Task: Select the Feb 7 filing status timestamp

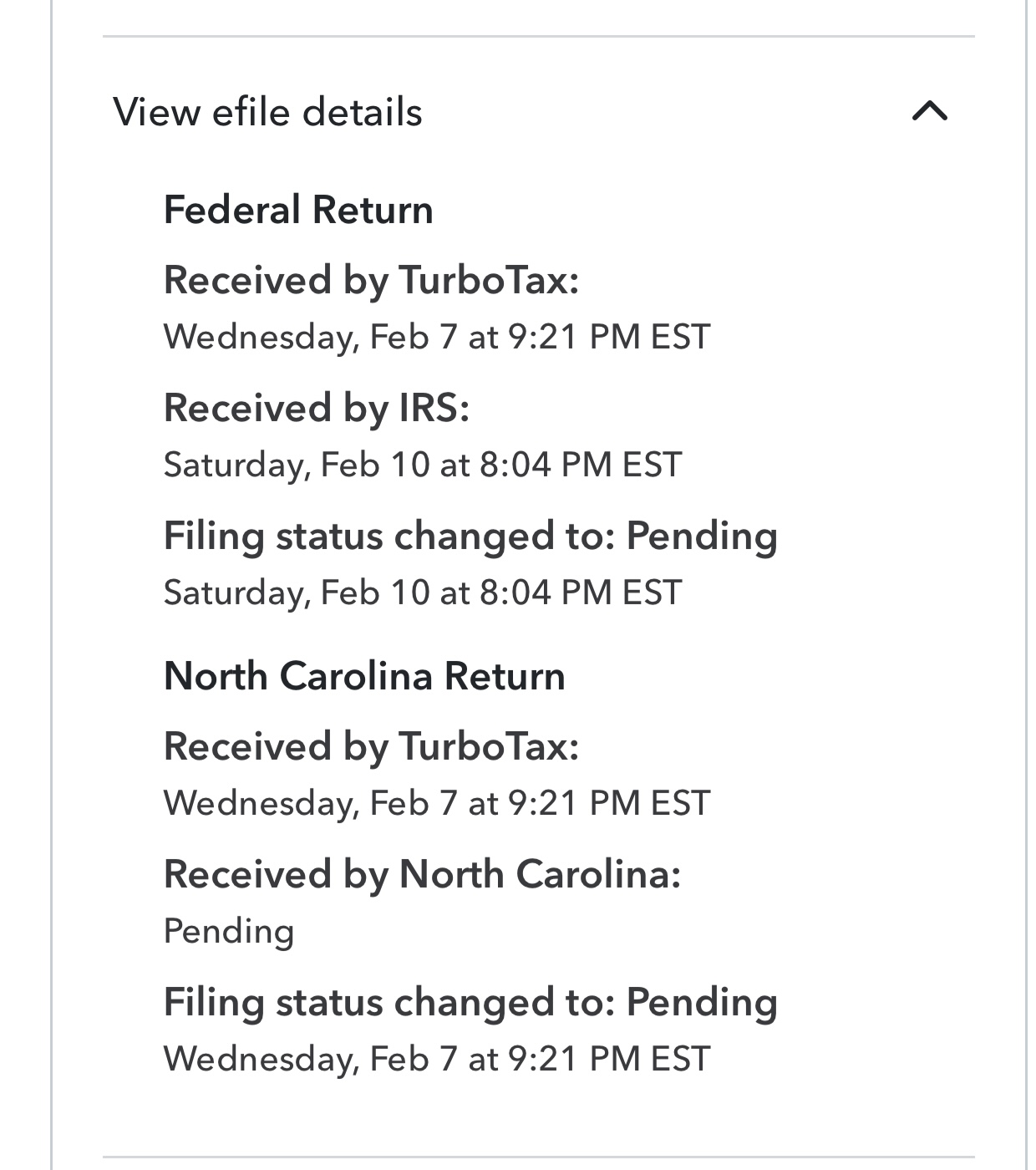Action: click(436, 1058)
